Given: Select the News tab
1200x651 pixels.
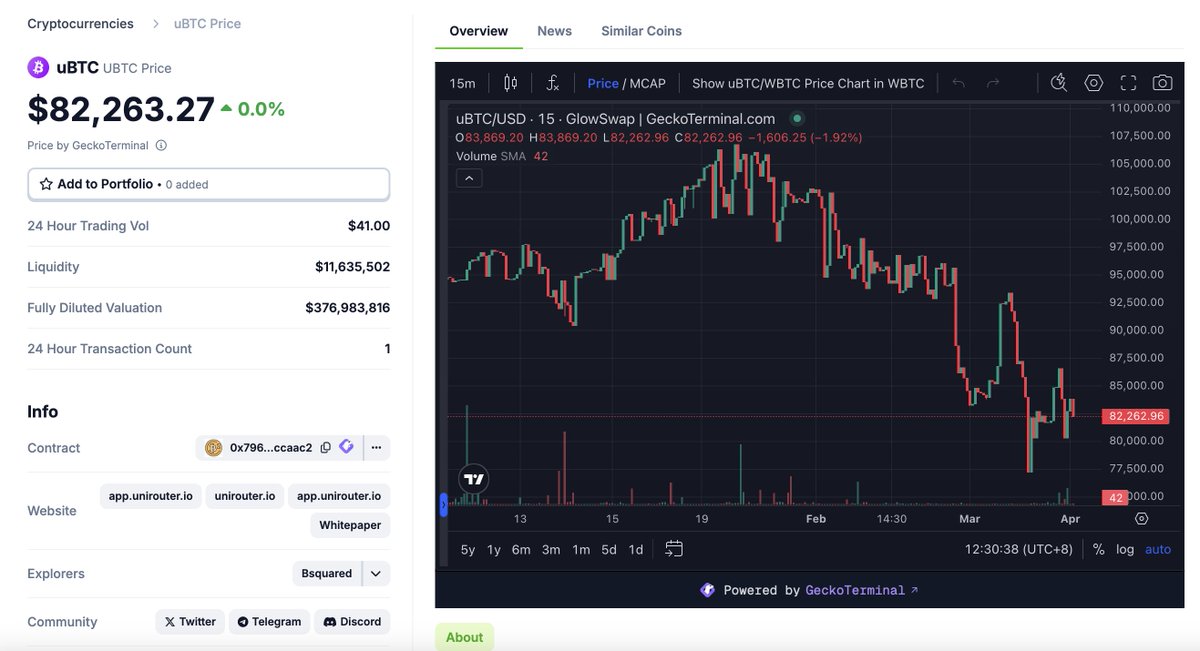Looking at the screenshot, I should click(555, 31).
